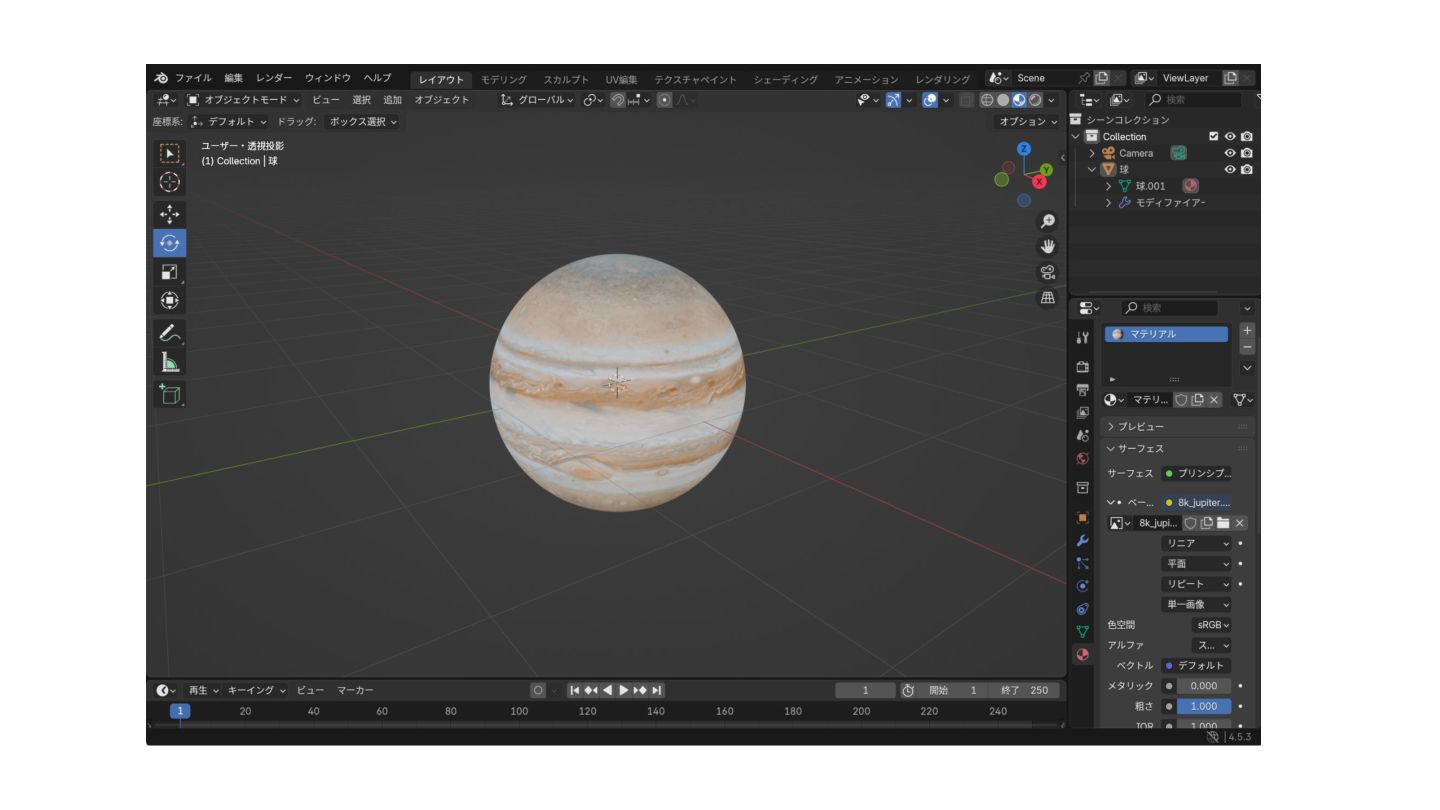Hide the Camera object in viewport

(1230, 153)
